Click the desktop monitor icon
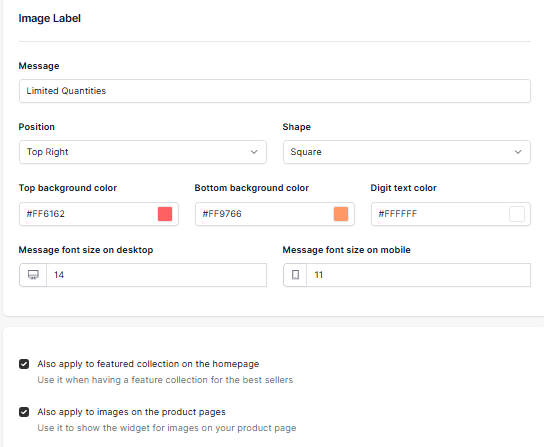Screen dimensions: 544x447 coord(33,275)
